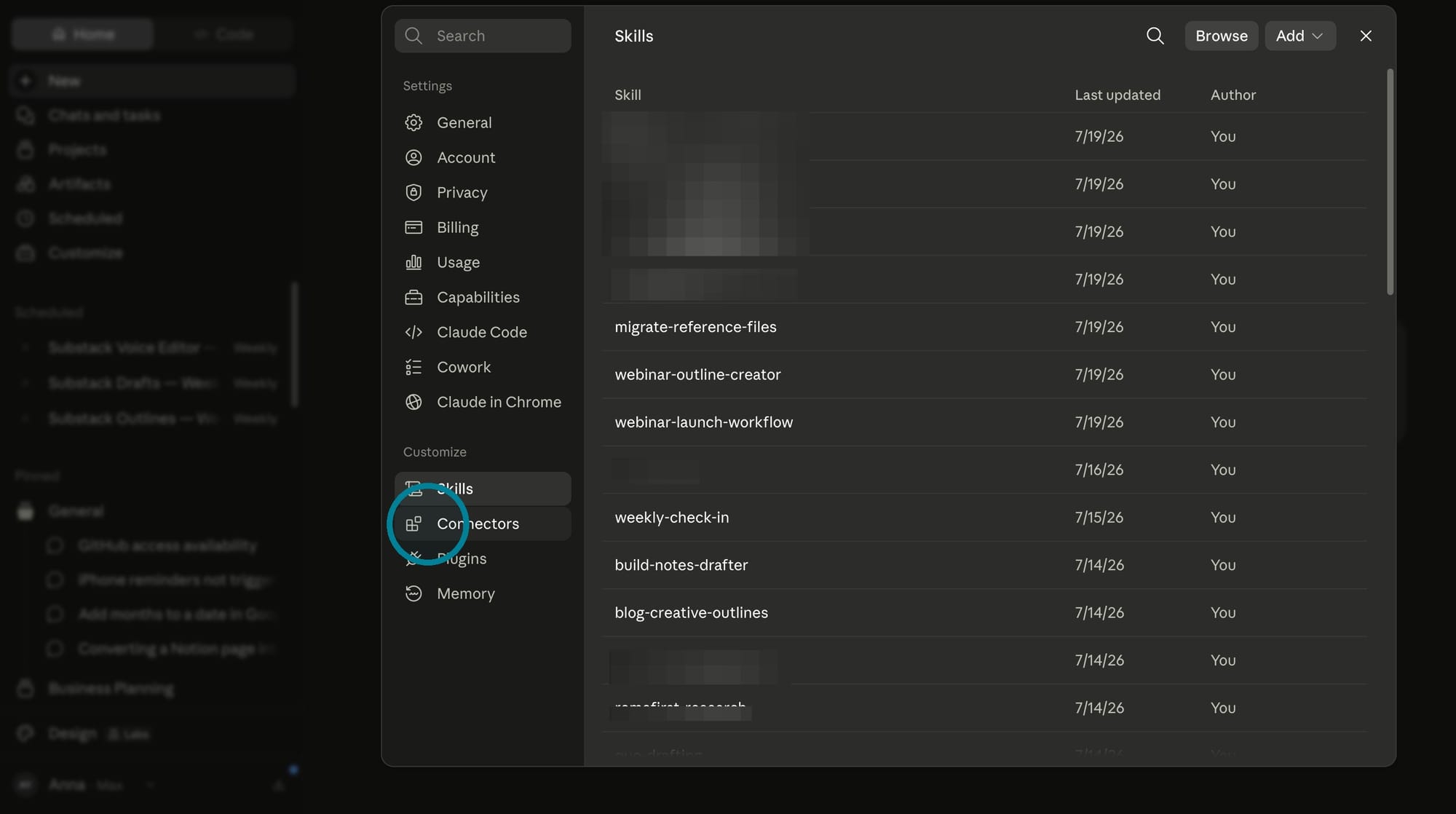1456x814 pixels.
Task: Click the Privacy shield icon
Action: [414, 192]
